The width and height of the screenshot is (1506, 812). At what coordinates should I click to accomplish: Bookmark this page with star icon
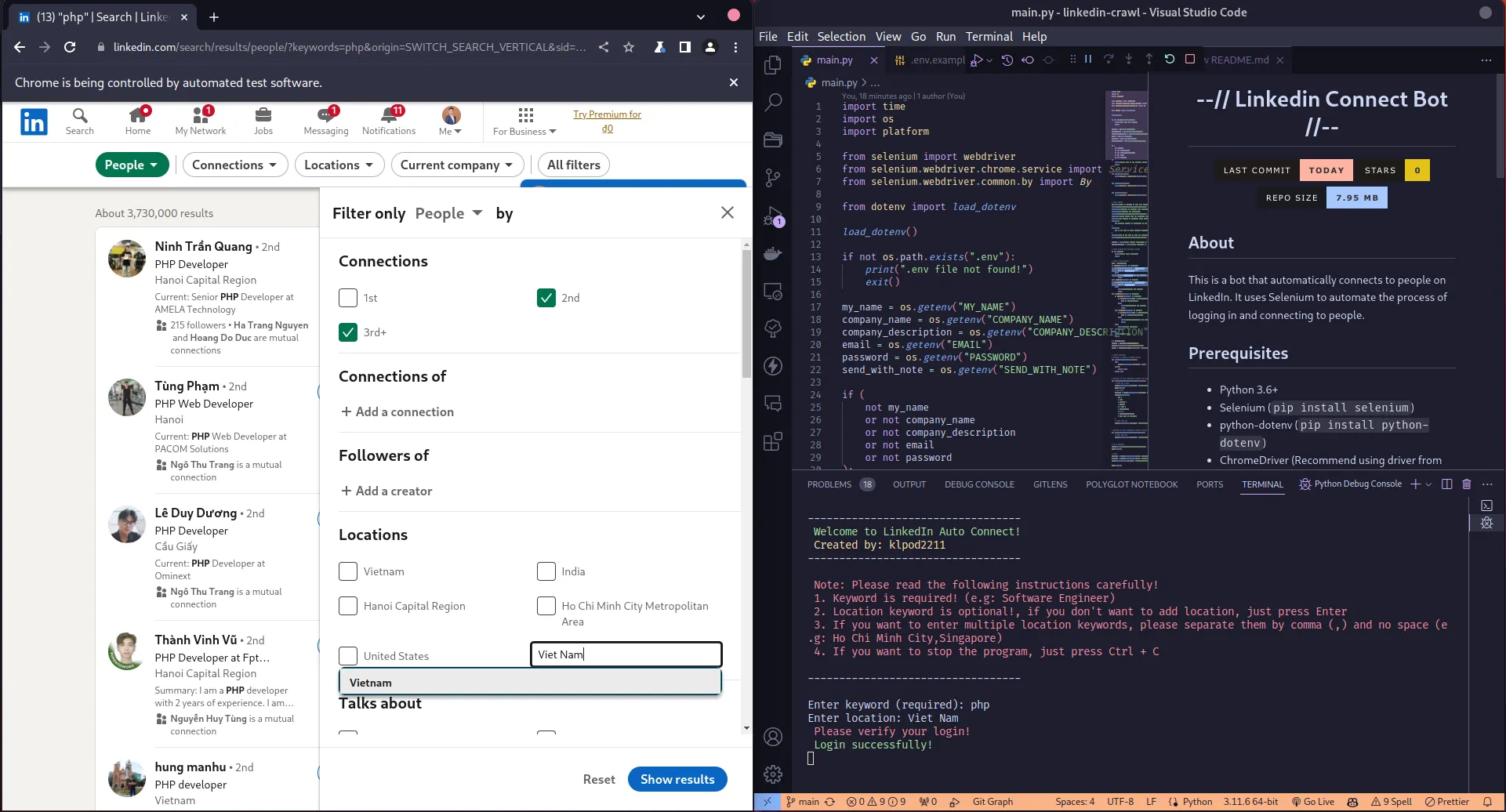[x=629, y=47]
